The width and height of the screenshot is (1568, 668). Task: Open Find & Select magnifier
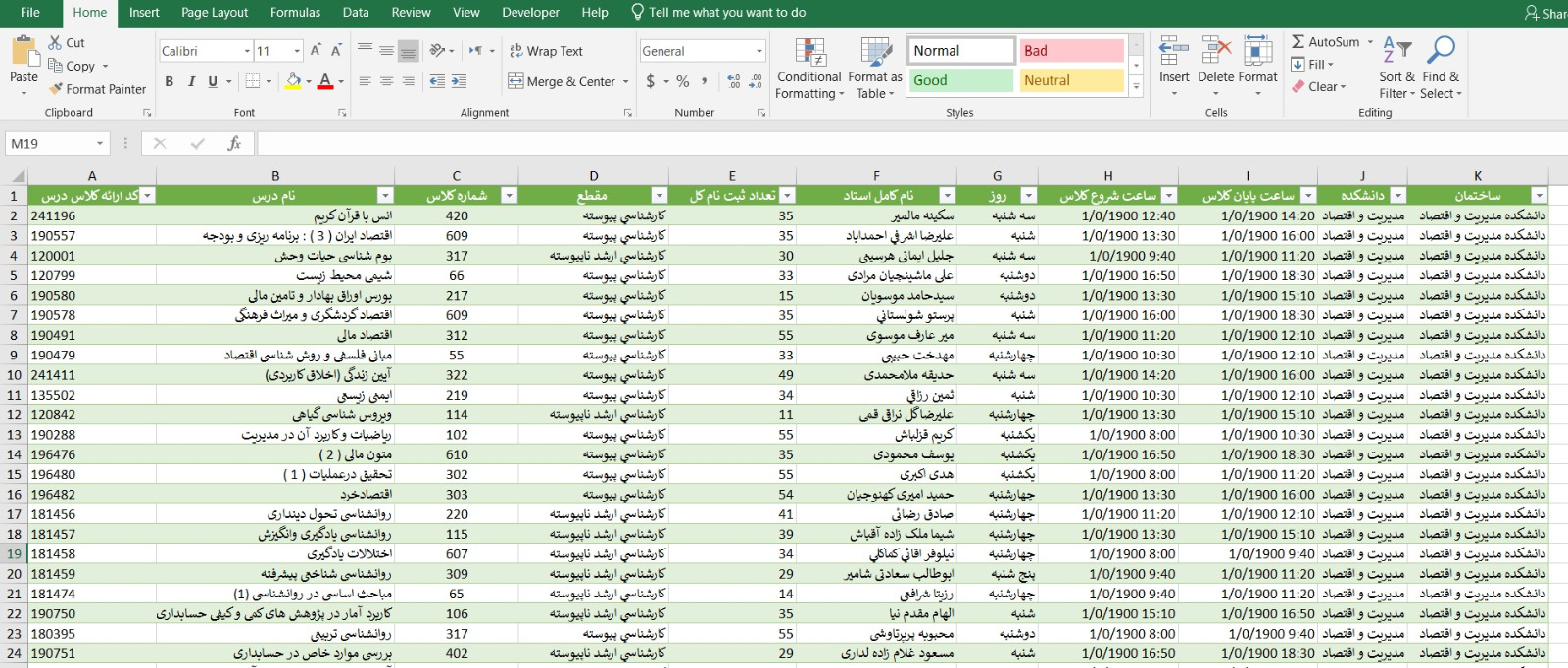[1441, 51]
